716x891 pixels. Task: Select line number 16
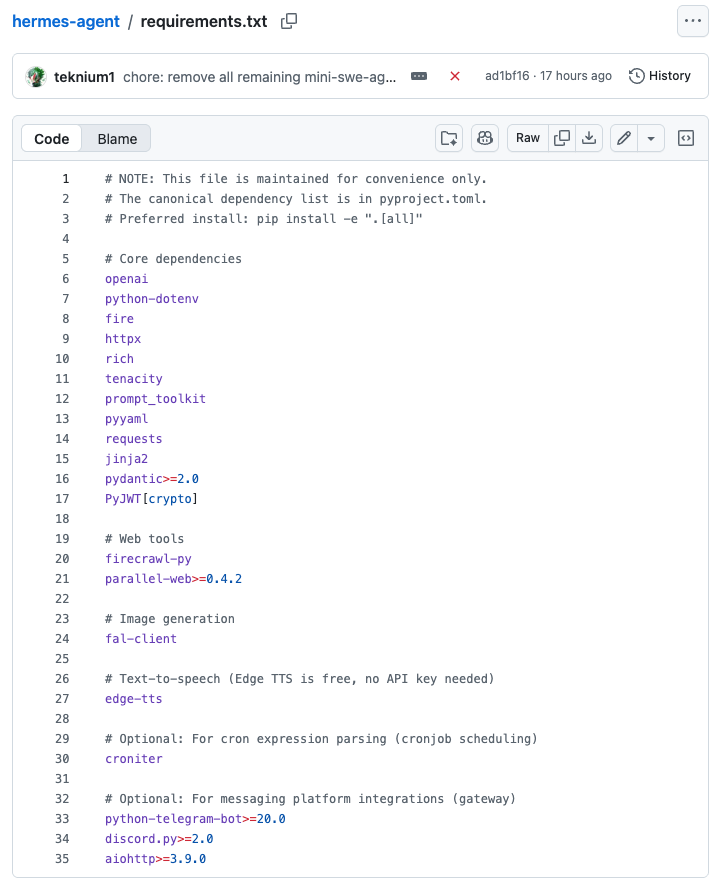[63, 479]
